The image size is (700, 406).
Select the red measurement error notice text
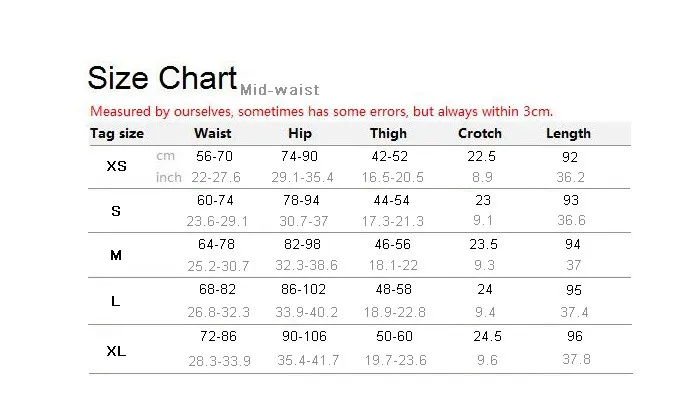(321, 111)
